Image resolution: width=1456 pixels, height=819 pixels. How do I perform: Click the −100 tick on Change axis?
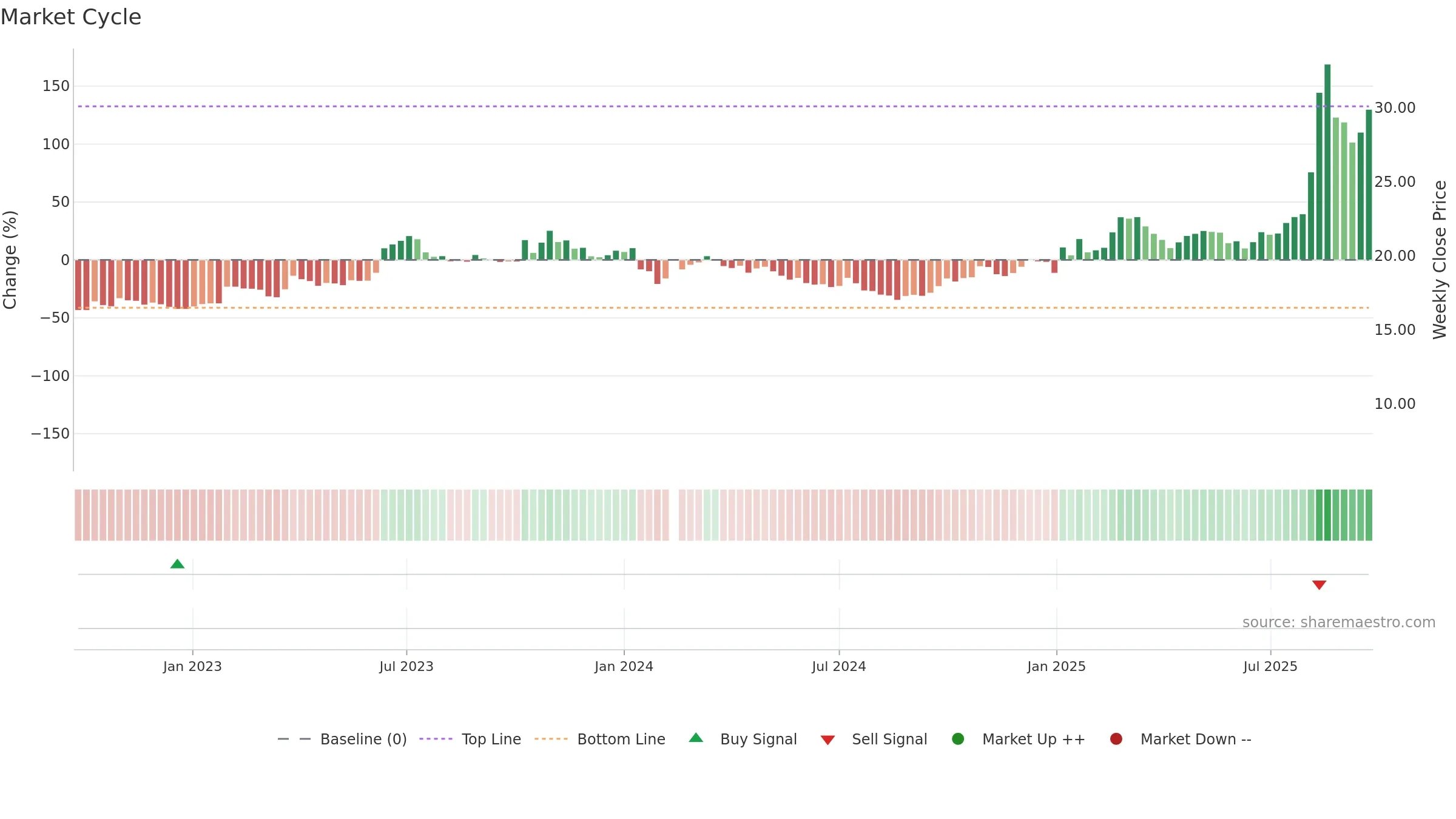[50, 376]
